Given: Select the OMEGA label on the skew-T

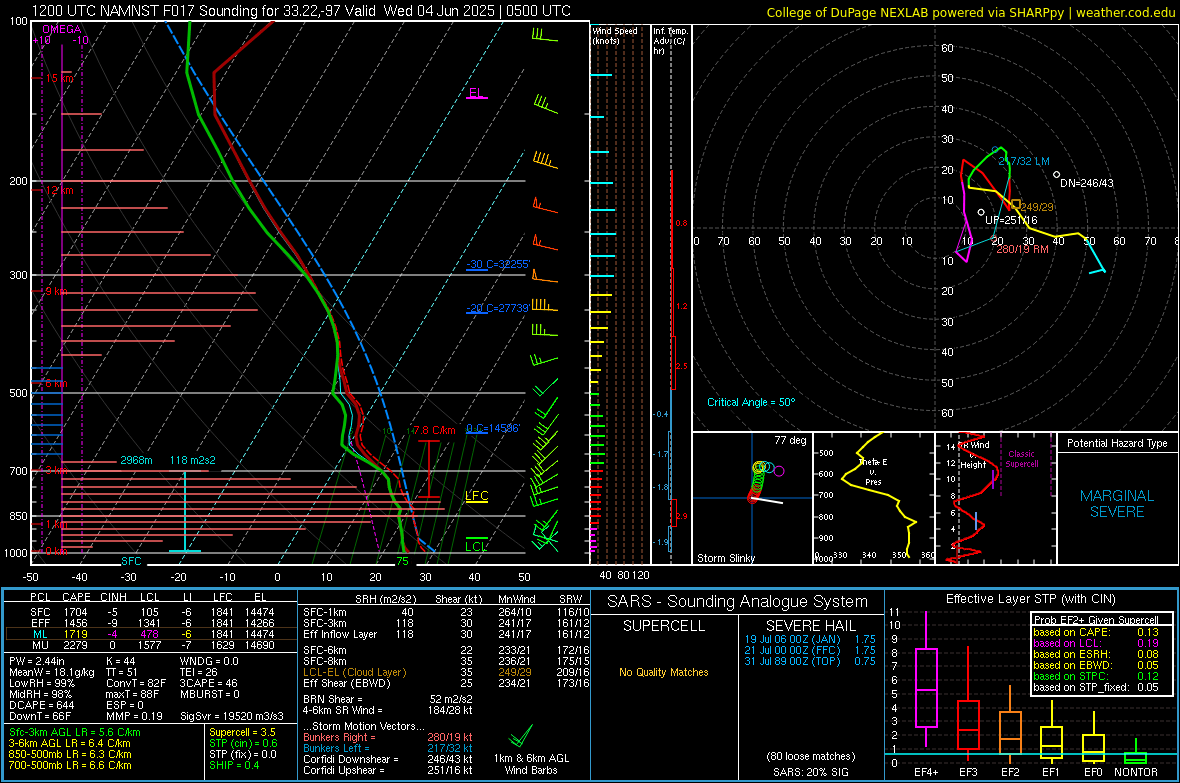Looking at the screenshot, I should pos(62,29).
